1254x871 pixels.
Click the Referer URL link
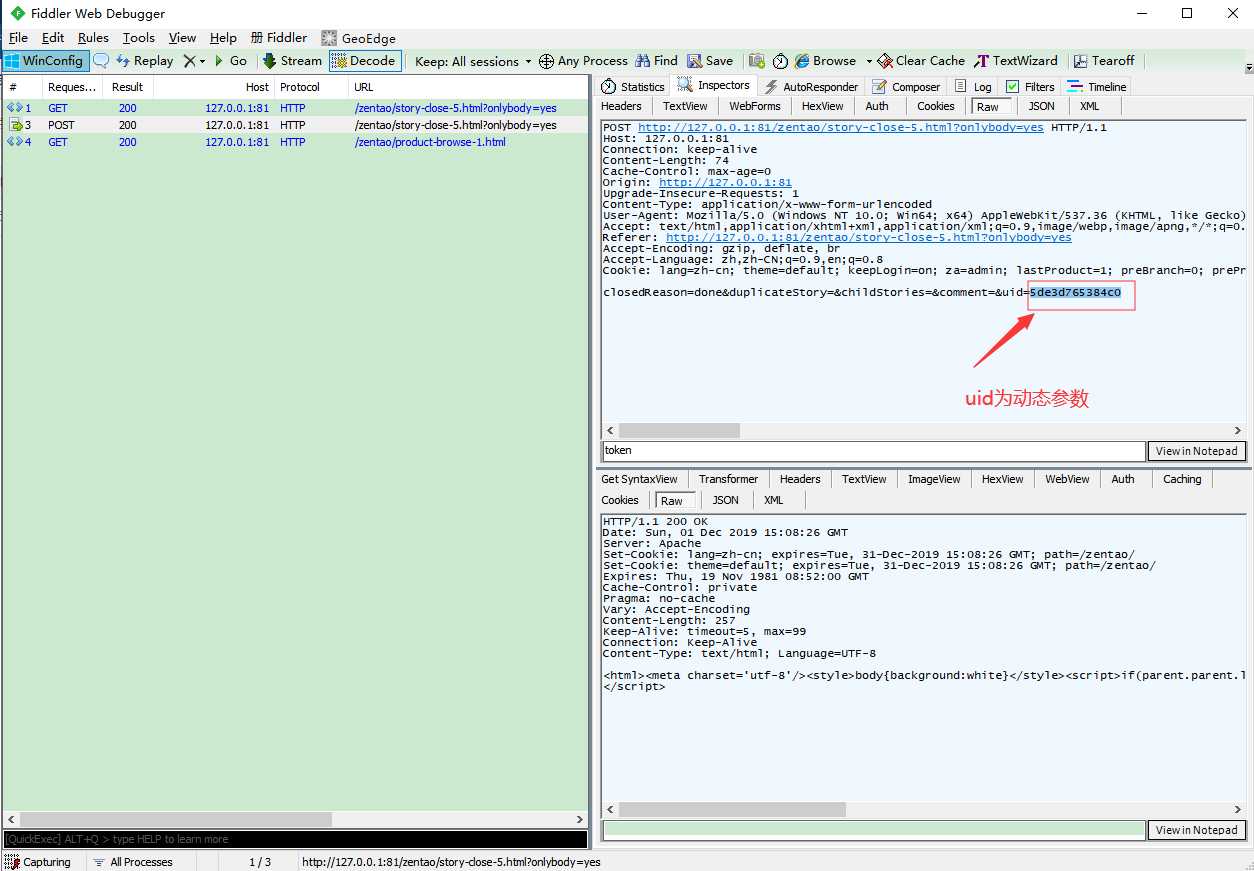869,238
